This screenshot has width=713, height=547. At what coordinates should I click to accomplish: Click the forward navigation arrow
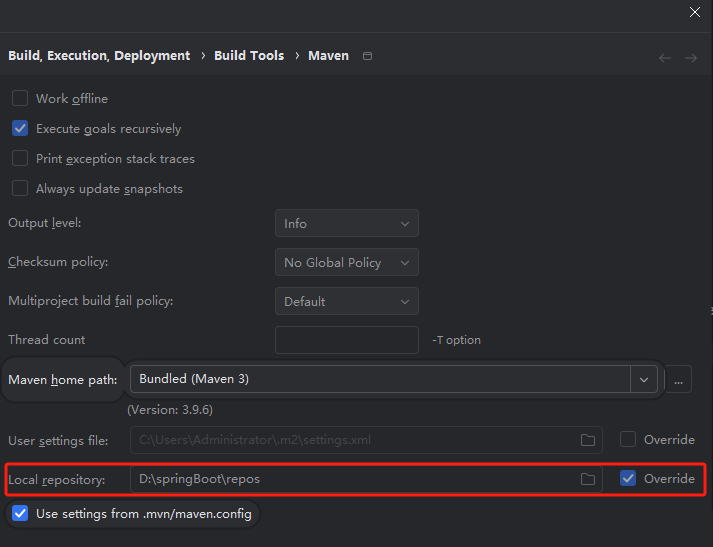[x=691, y=58]
